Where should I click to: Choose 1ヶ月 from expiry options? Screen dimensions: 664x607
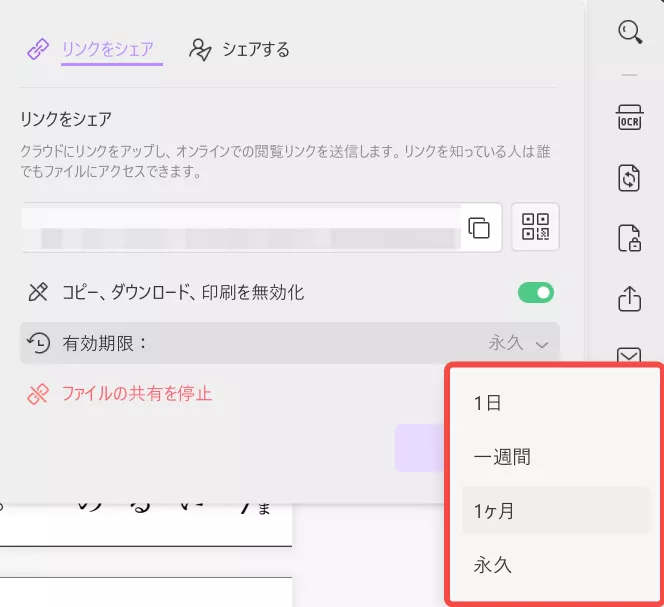(x=556, y=511)
